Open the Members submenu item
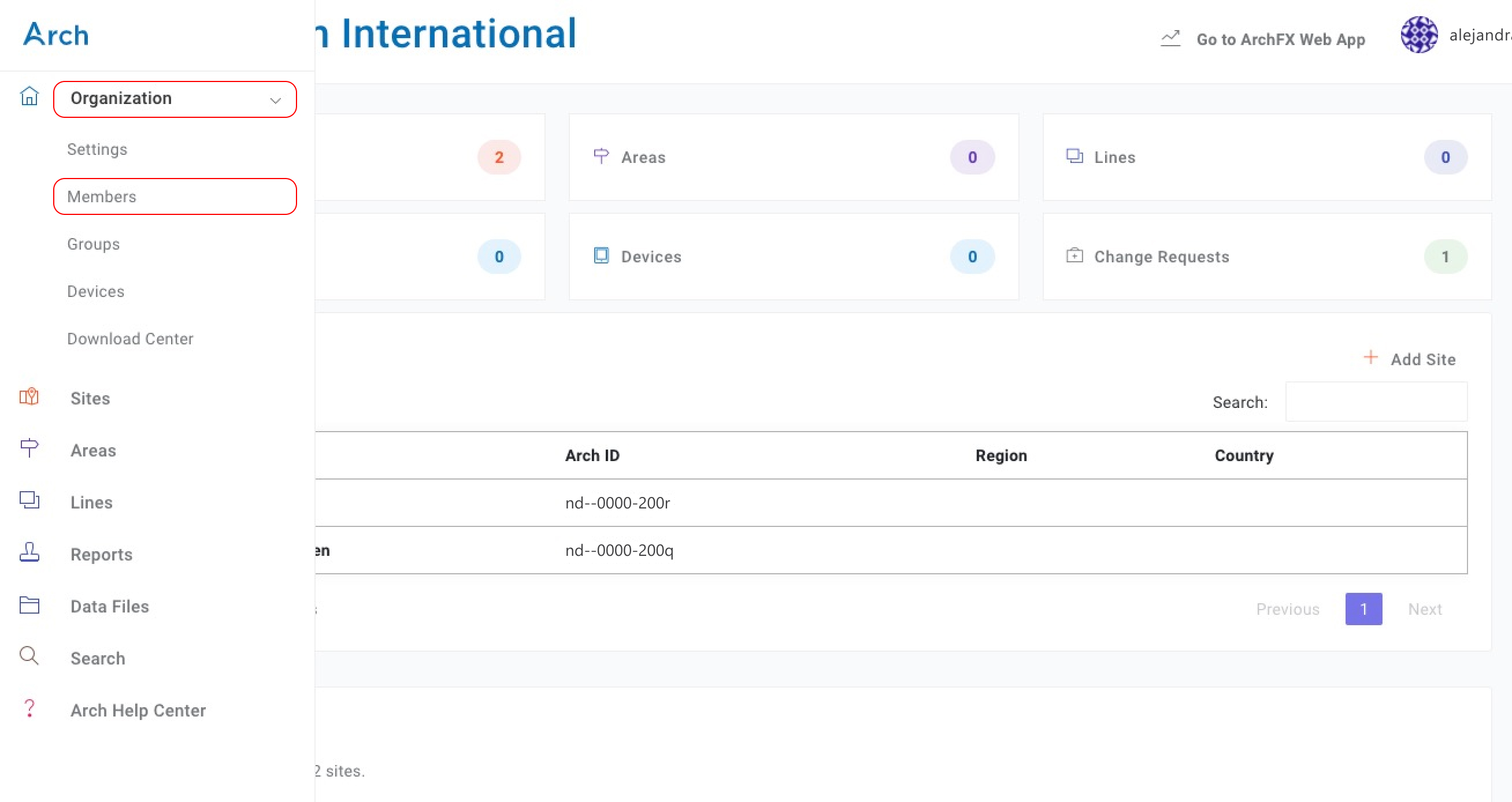This screenshot has width=1512, height=802. coord(175,196)
